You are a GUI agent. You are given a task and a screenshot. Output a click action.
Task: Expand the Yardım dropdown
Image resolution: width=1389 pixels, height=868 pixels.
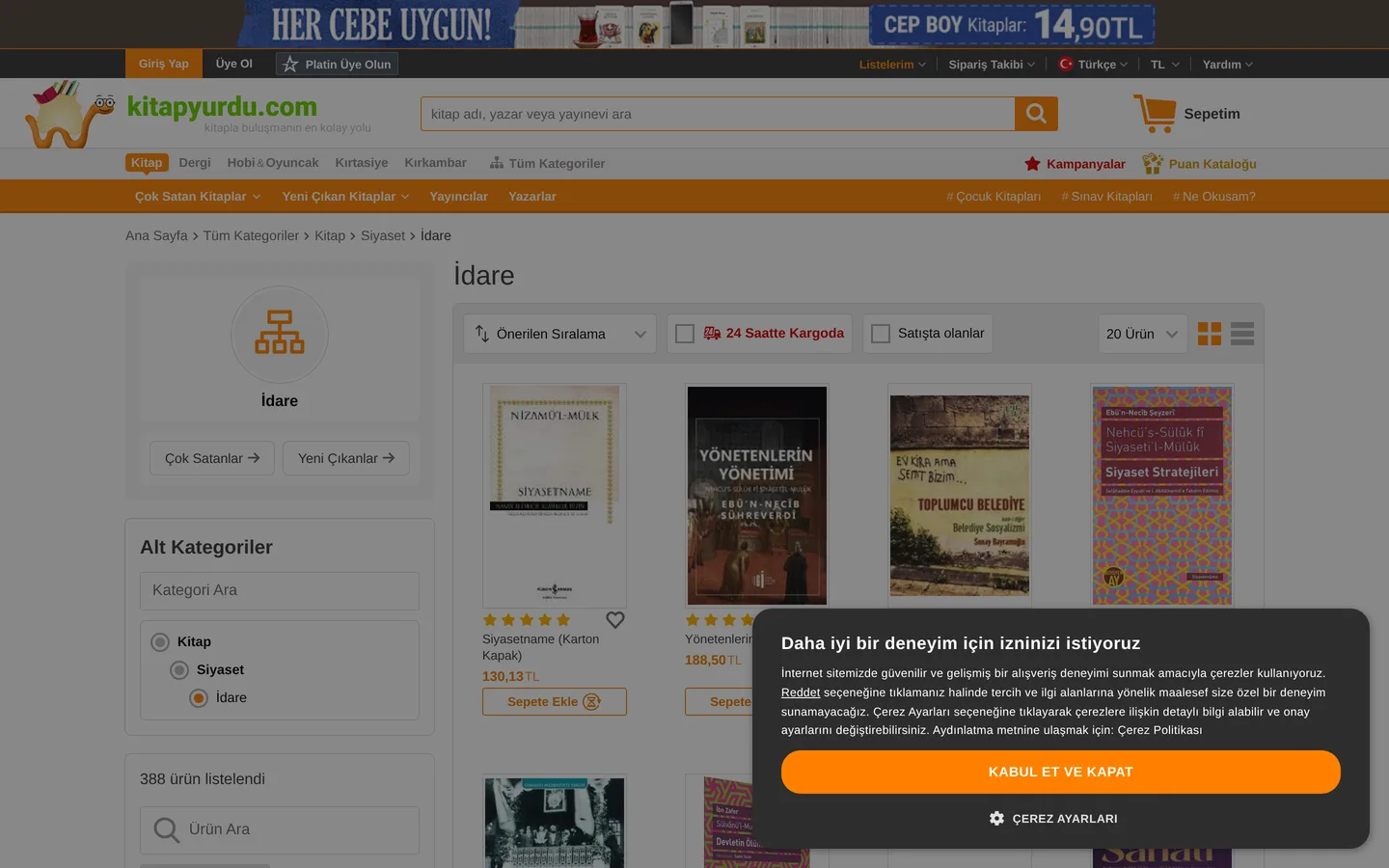pos(1228,65)
